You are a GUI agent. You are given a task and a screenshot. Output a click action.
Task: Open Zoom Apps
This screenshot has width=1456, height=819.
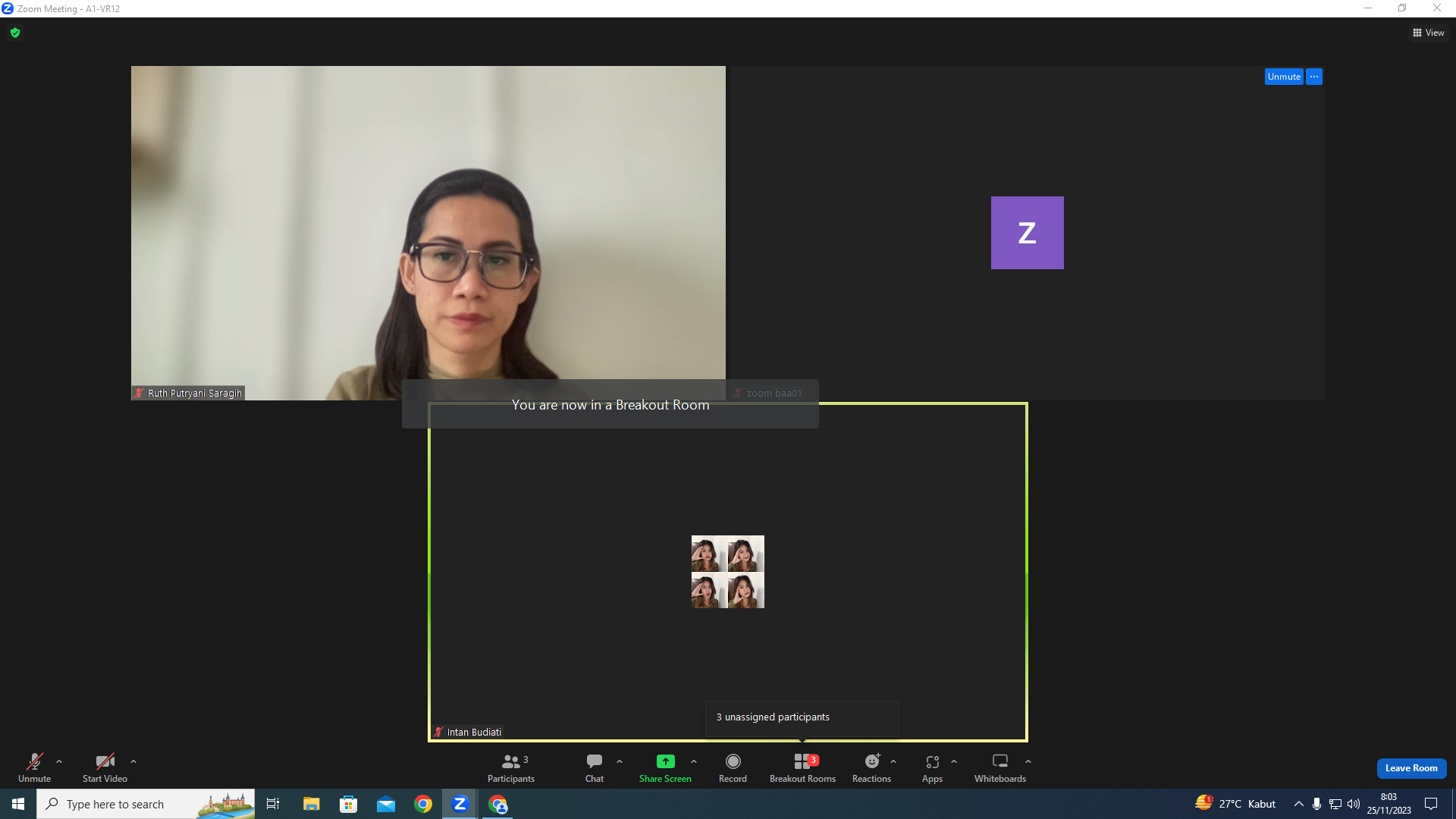932,767
